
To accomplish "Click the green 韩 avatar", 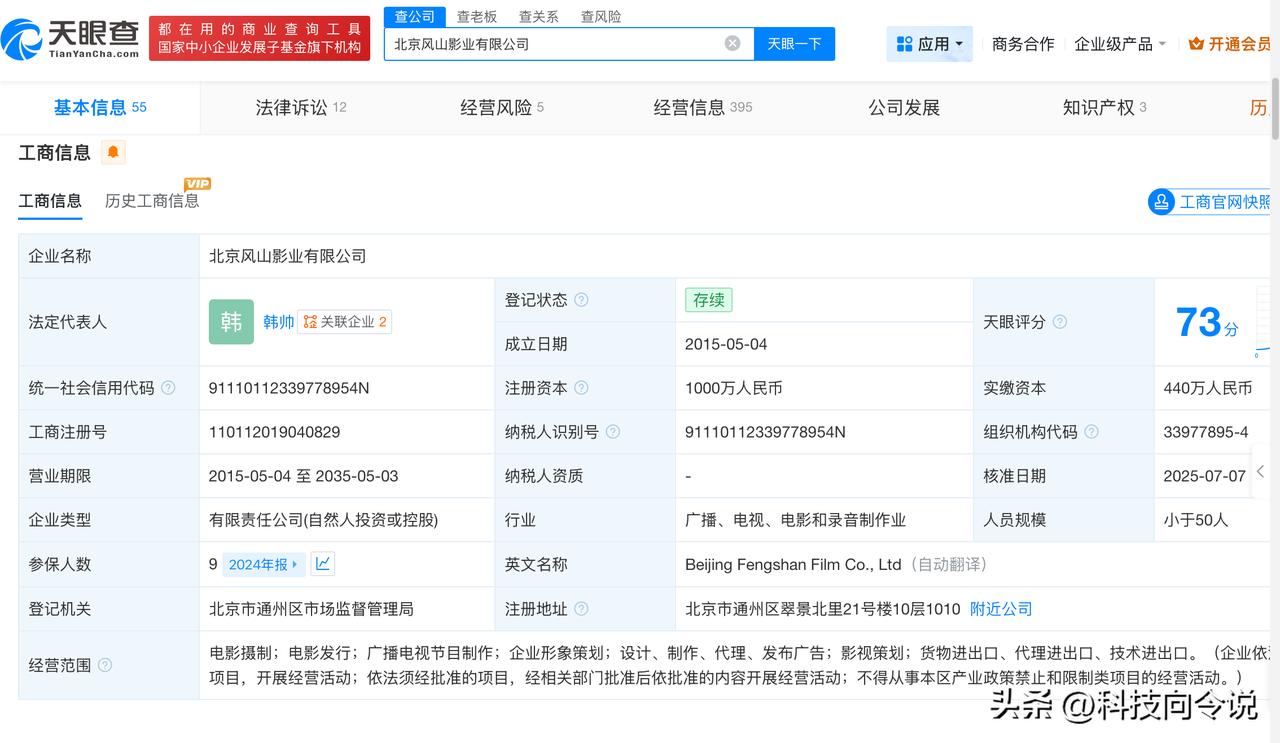I will (231, 322).
